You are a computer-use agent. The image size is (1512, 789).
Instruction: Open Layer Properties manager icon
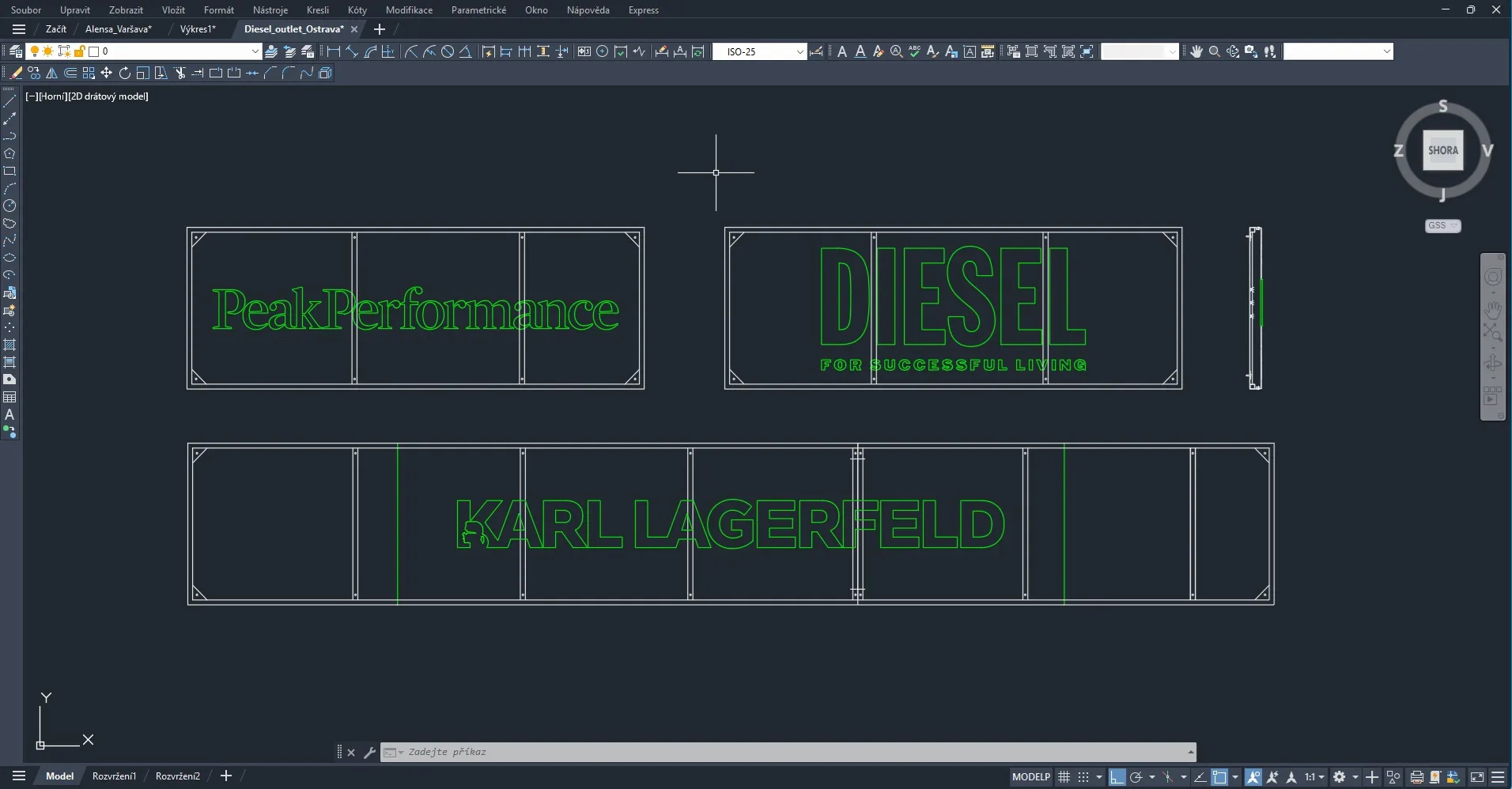16,51
